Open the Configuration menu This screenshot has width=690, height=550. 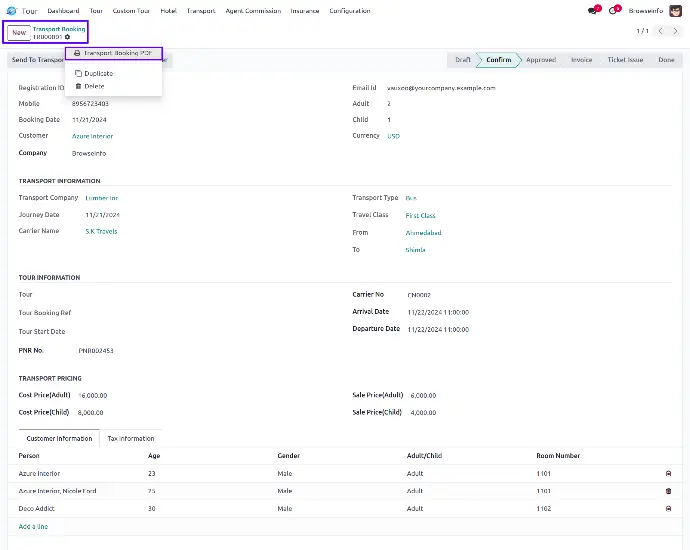point(349,10)
